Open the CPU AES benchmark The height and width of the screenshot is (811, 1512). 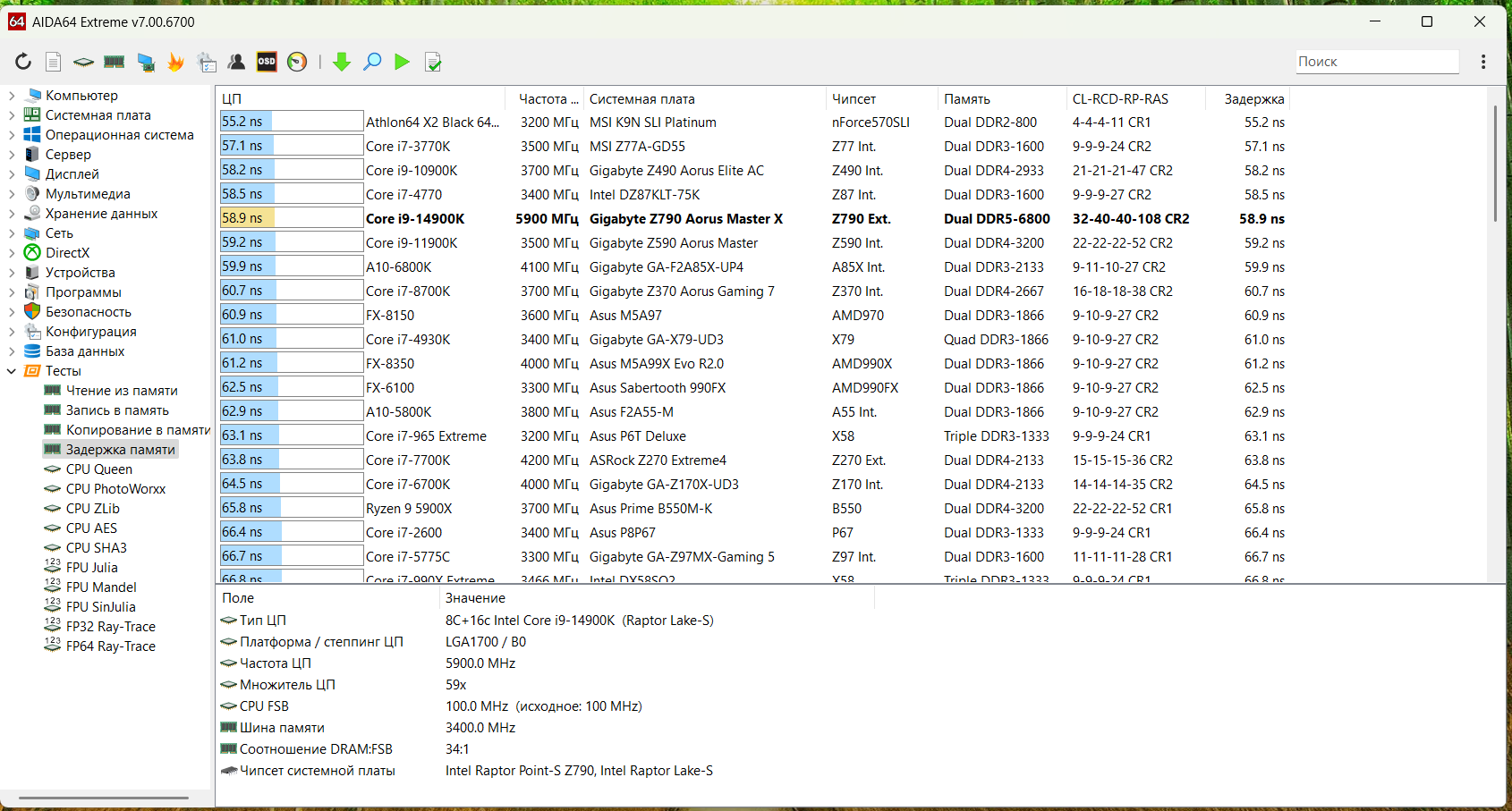click(91, 528)
